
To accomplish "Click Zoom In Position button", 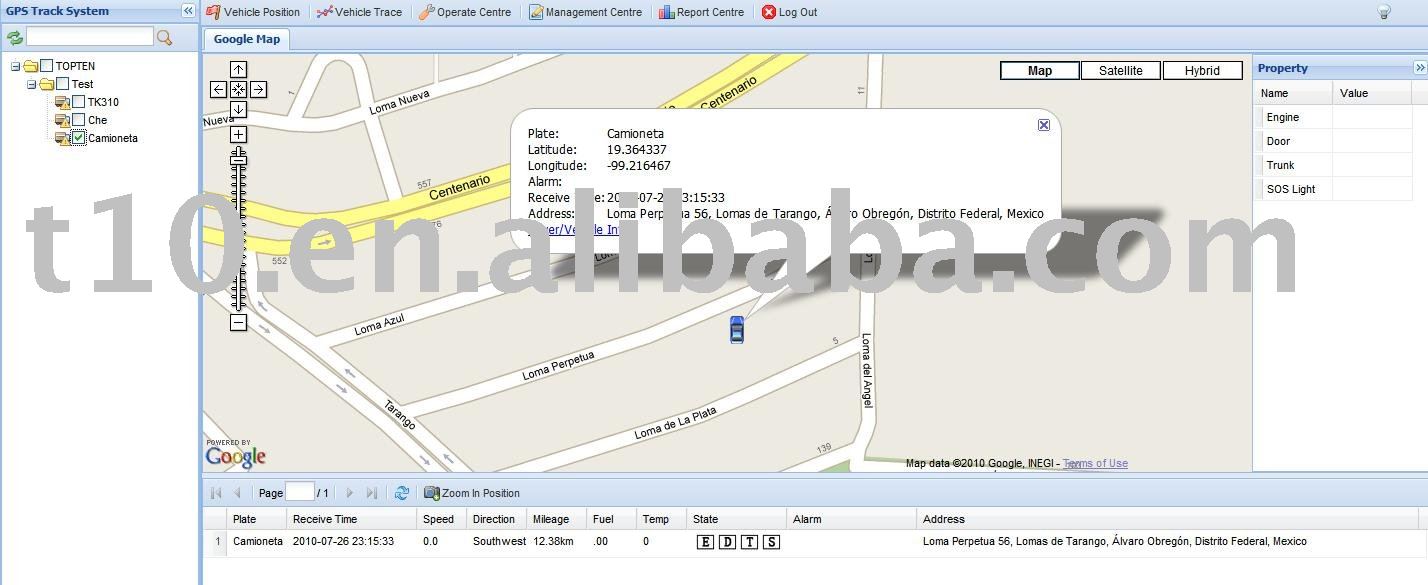I will pyautogui.click(x=472, y=493).
